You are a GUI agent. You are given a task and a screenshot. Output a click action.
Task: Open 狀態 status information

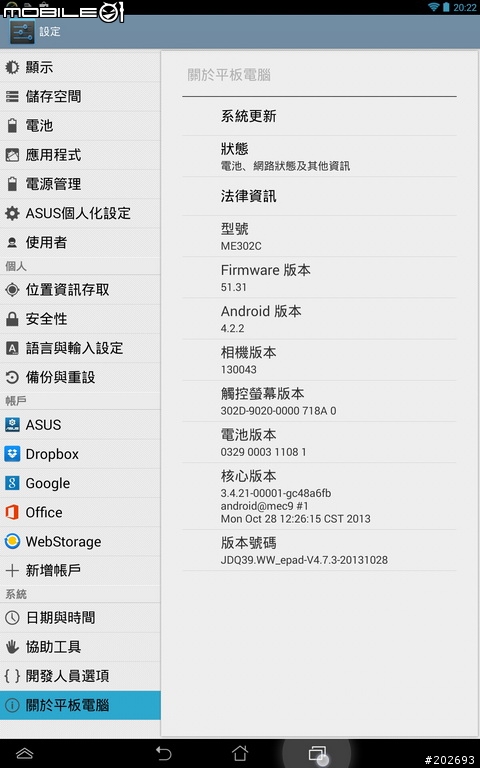tap(319, 156)
